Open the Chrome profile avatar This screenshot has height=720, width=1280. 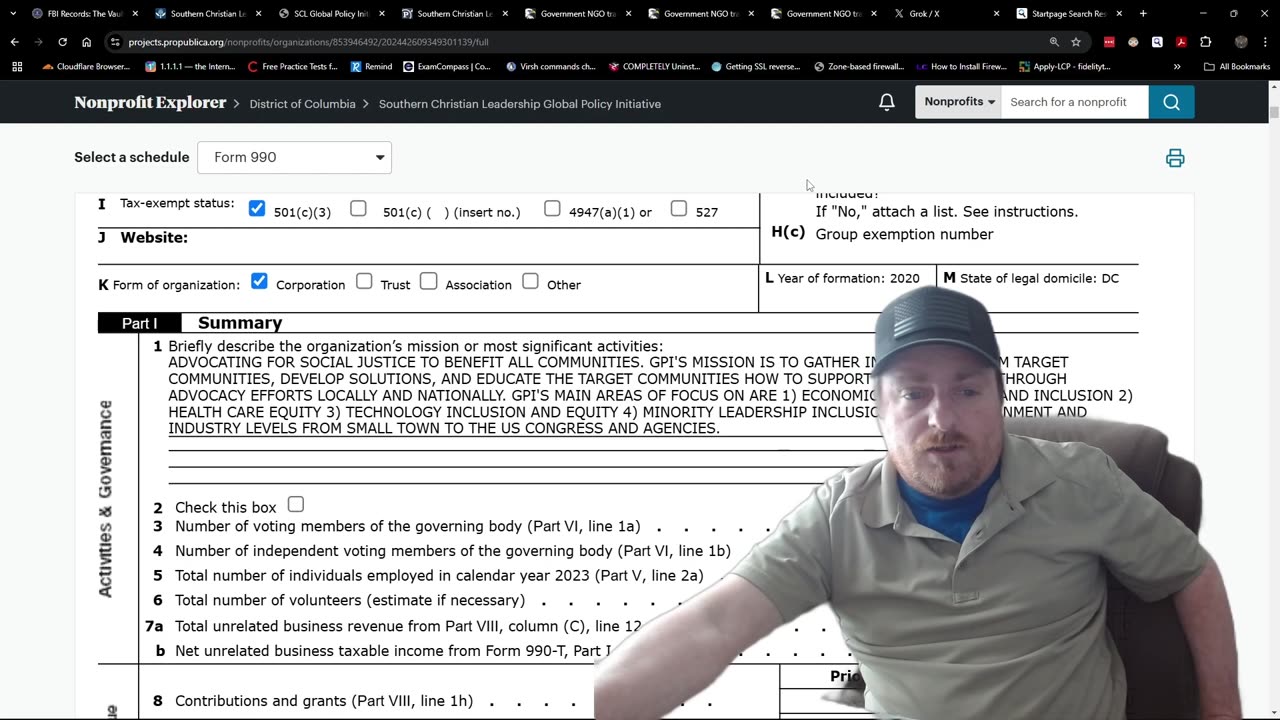pyautogui.click(x=1241, y=42)
